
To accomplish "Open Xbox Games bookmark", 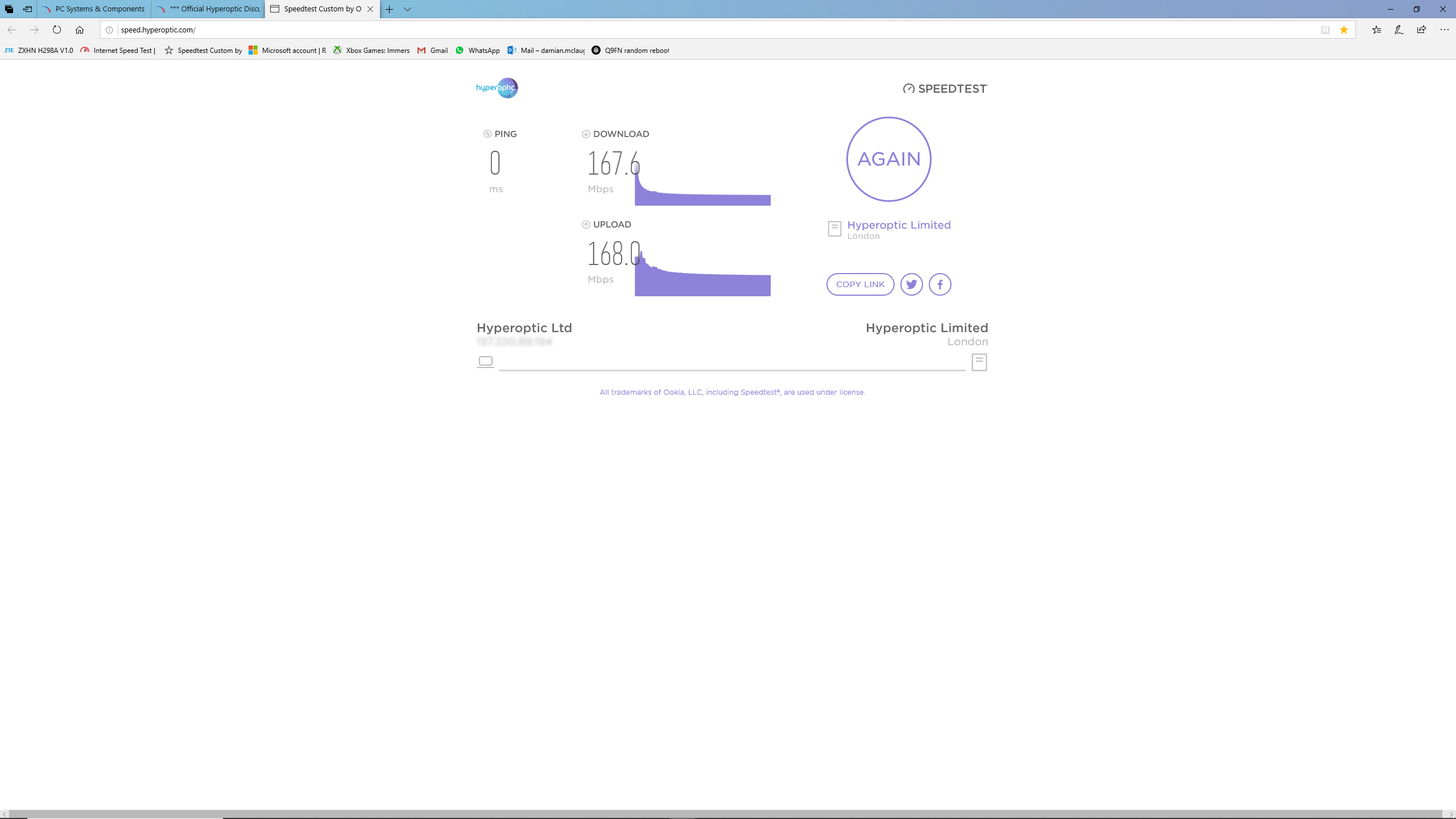I will [x=371, y=51].
